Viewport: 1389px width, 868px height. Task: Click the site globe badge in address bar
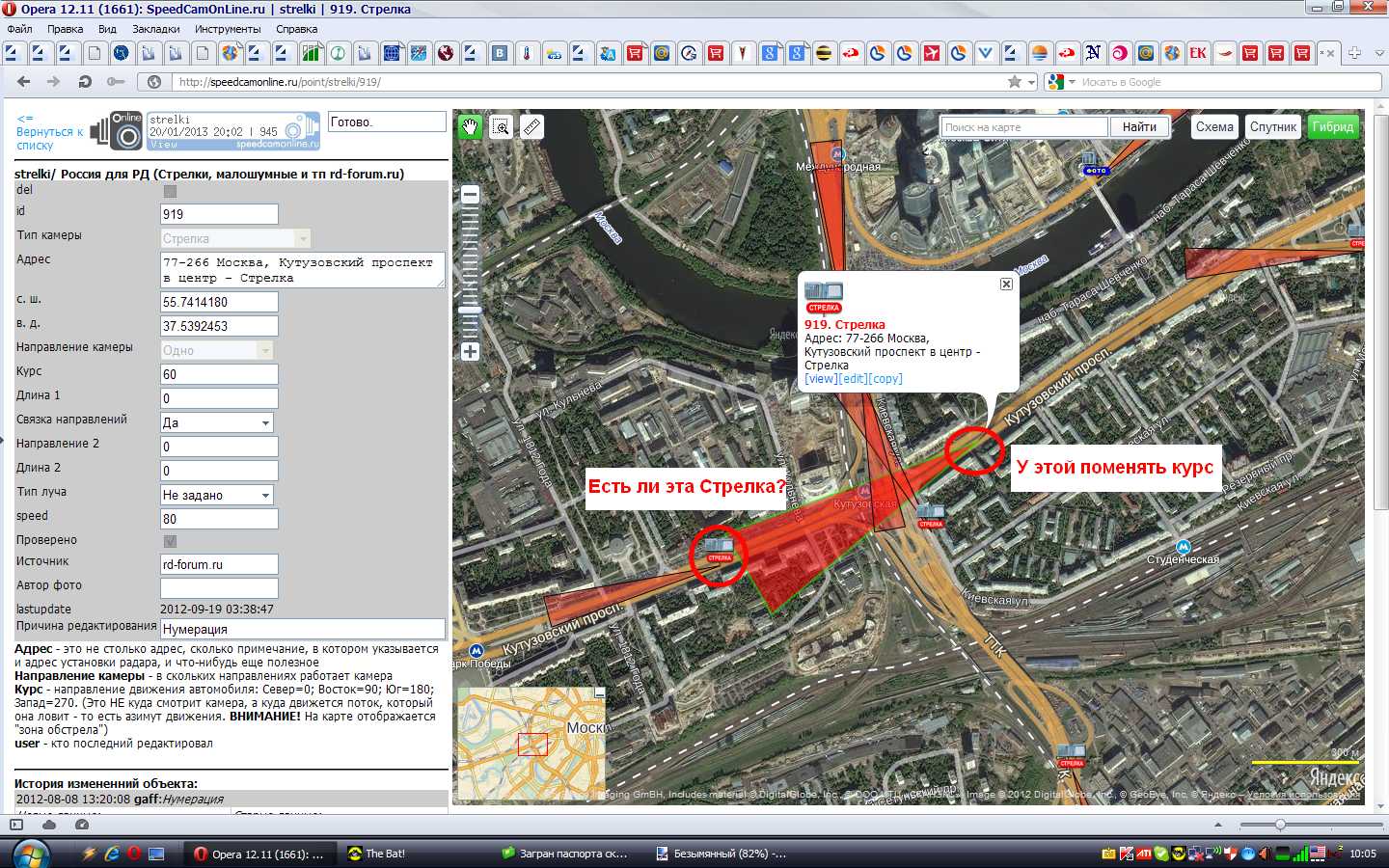point(154,82)
